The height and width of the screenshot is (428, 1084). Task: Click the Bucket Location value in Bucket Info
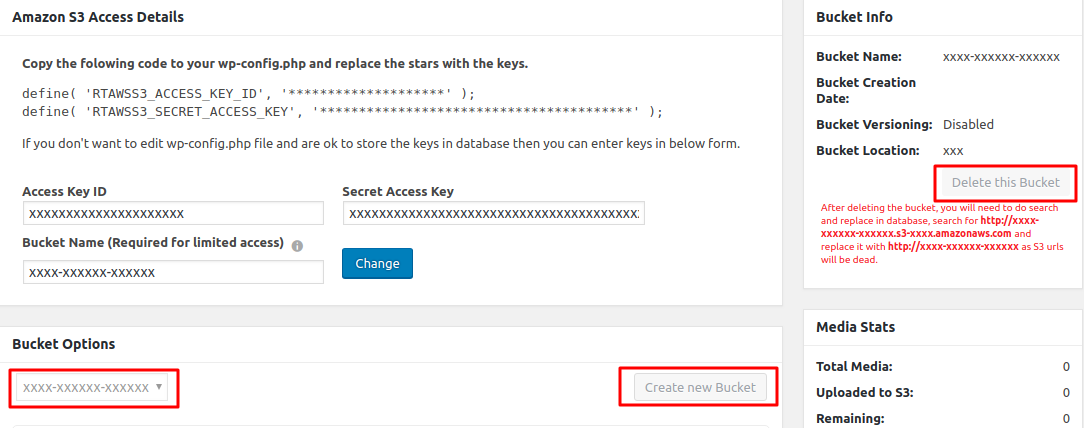[953, 151]
